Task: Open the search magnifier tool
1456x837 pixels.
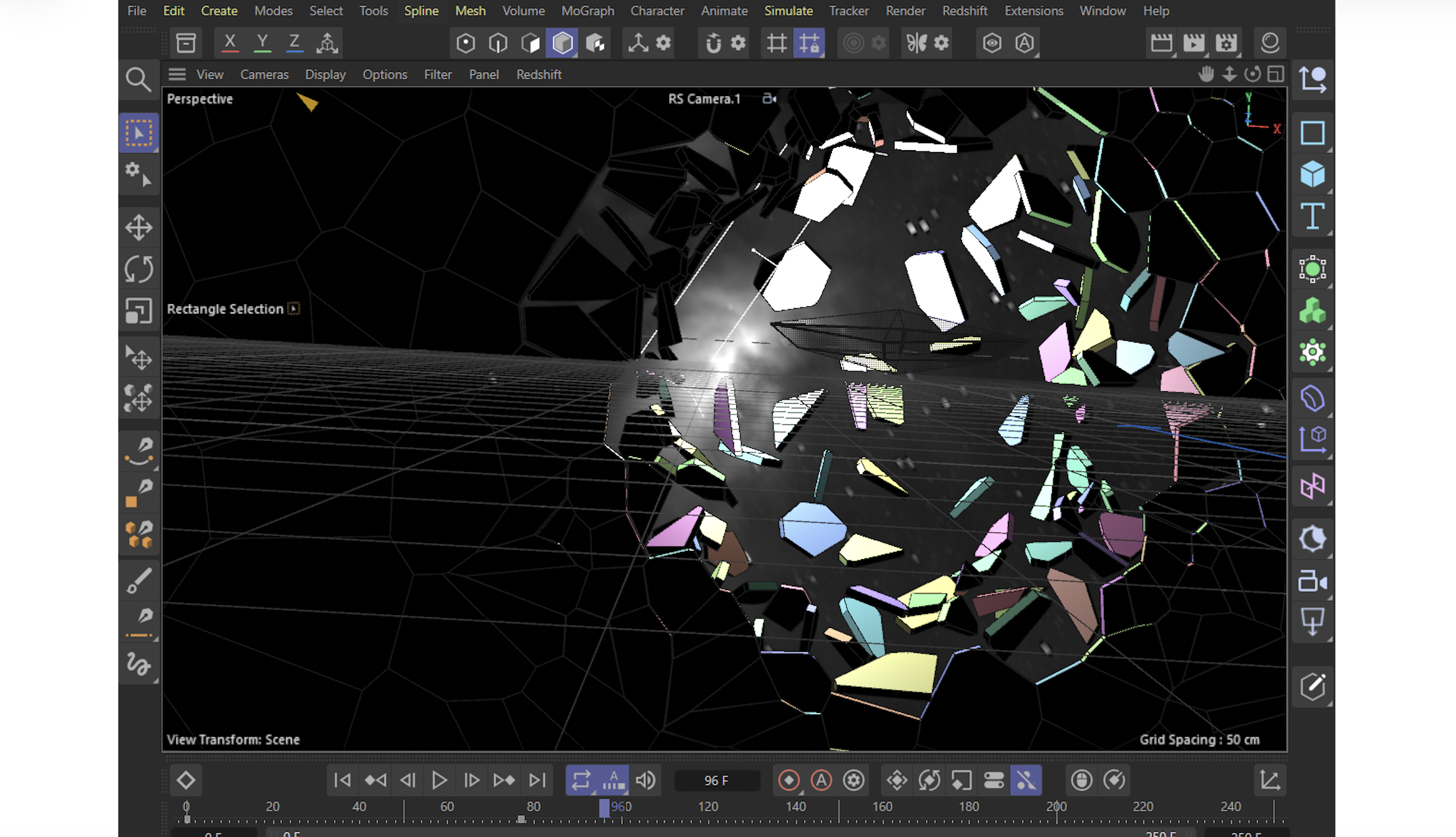Action: click(138, 79)
